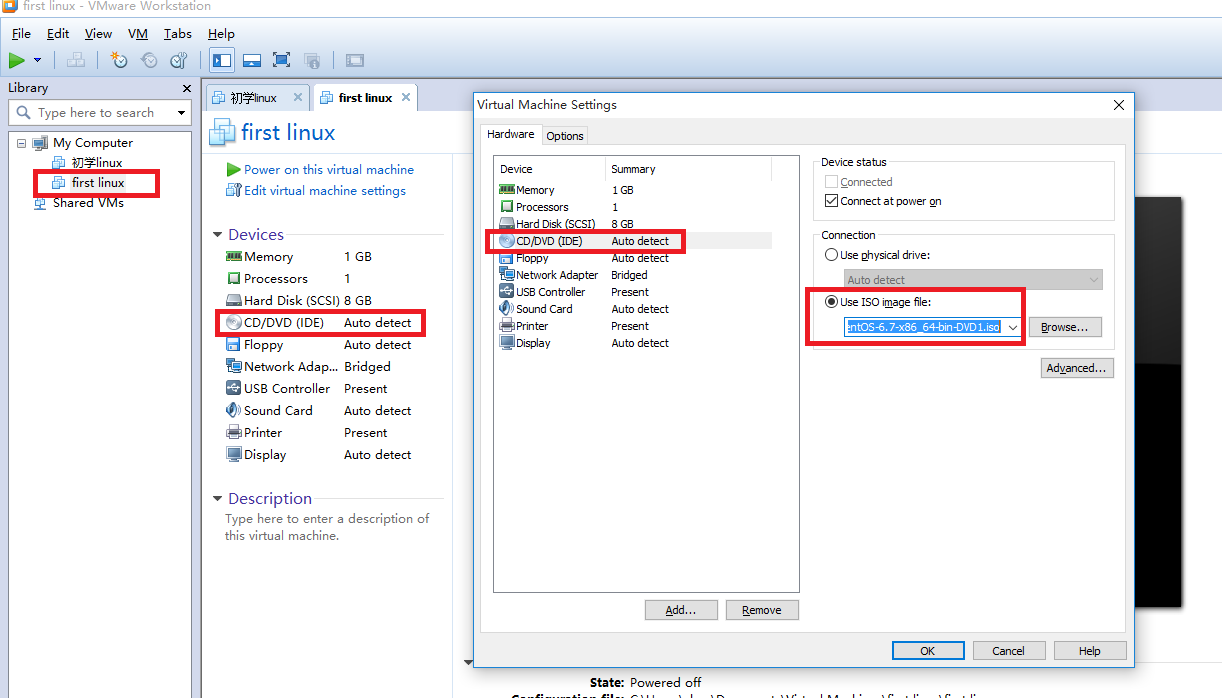The width and height of the screenshot is (1222, 698).
Task: Click the Add... hardware button
Action: [x=681, y=610]
